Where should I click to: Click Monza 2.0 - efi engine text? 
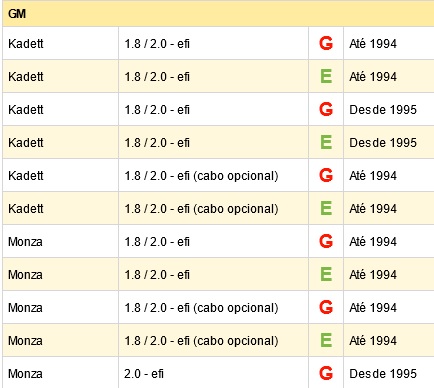(144, 374)
